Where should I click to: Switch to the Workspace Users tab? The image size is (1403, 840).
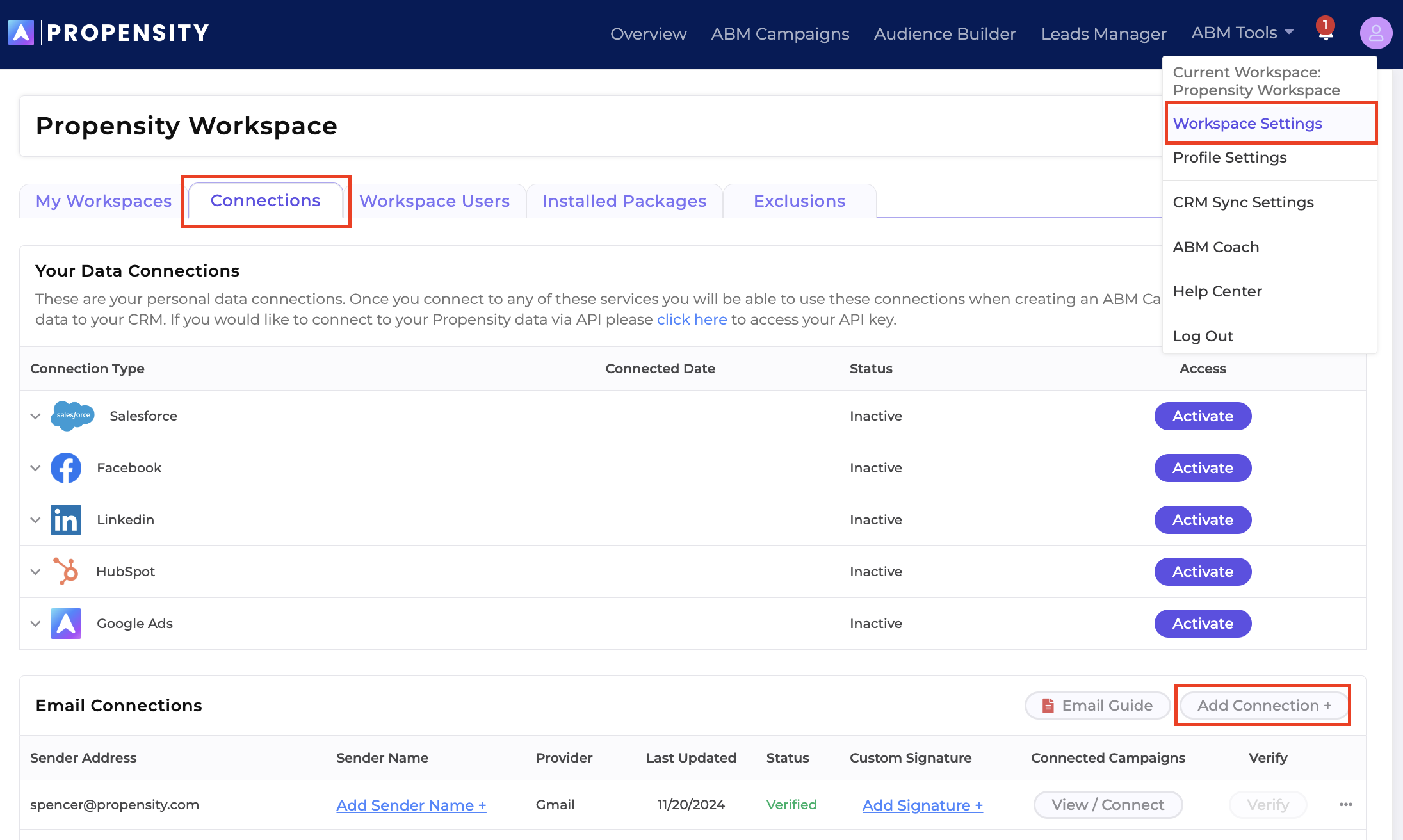coord(434,201)
